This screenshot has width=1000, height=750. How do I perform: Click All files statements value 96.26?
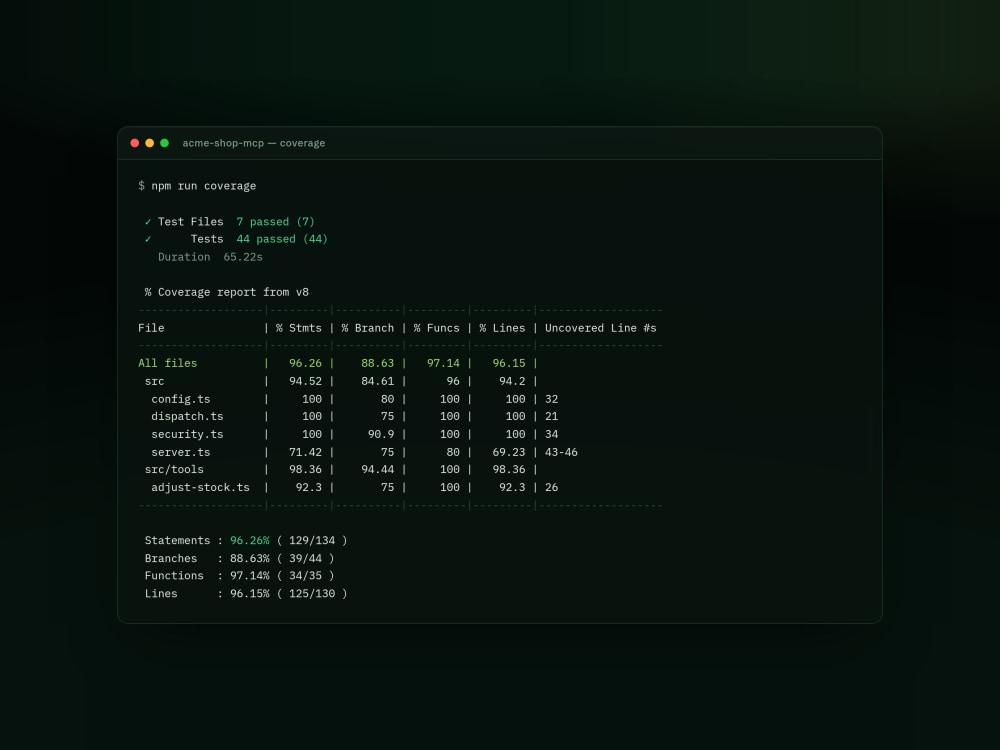click(x=305, y=363)
